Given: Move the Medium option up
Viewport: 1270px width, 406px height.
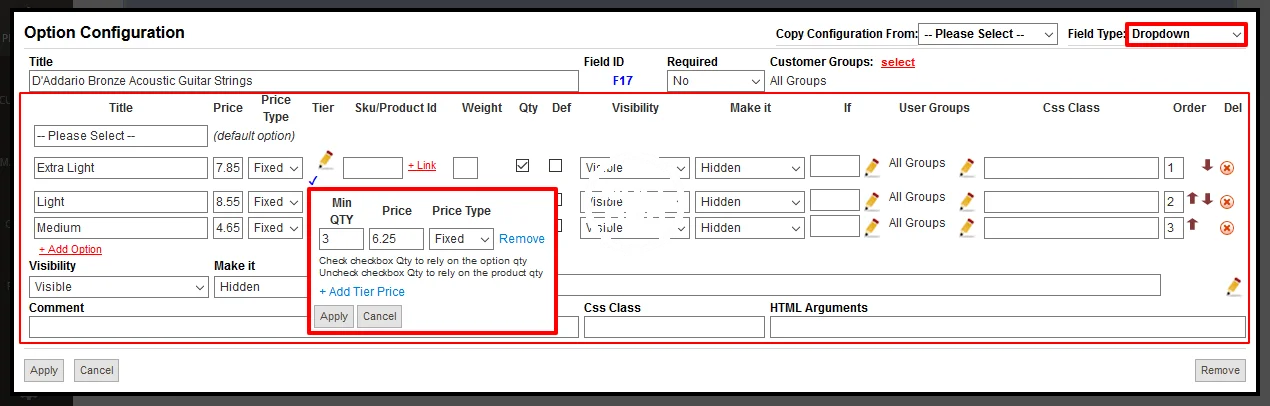Looking at the screenshot, I should coord(1192,226).
